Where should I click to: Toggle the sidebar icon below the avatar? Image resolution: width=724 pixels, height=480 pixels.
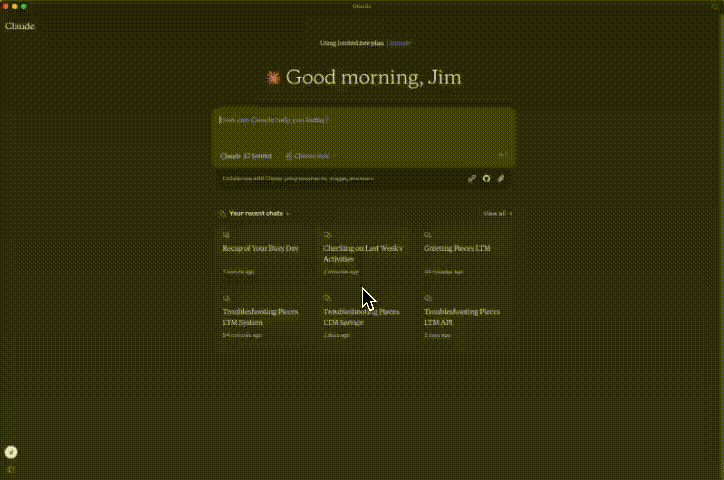[11, 470]
